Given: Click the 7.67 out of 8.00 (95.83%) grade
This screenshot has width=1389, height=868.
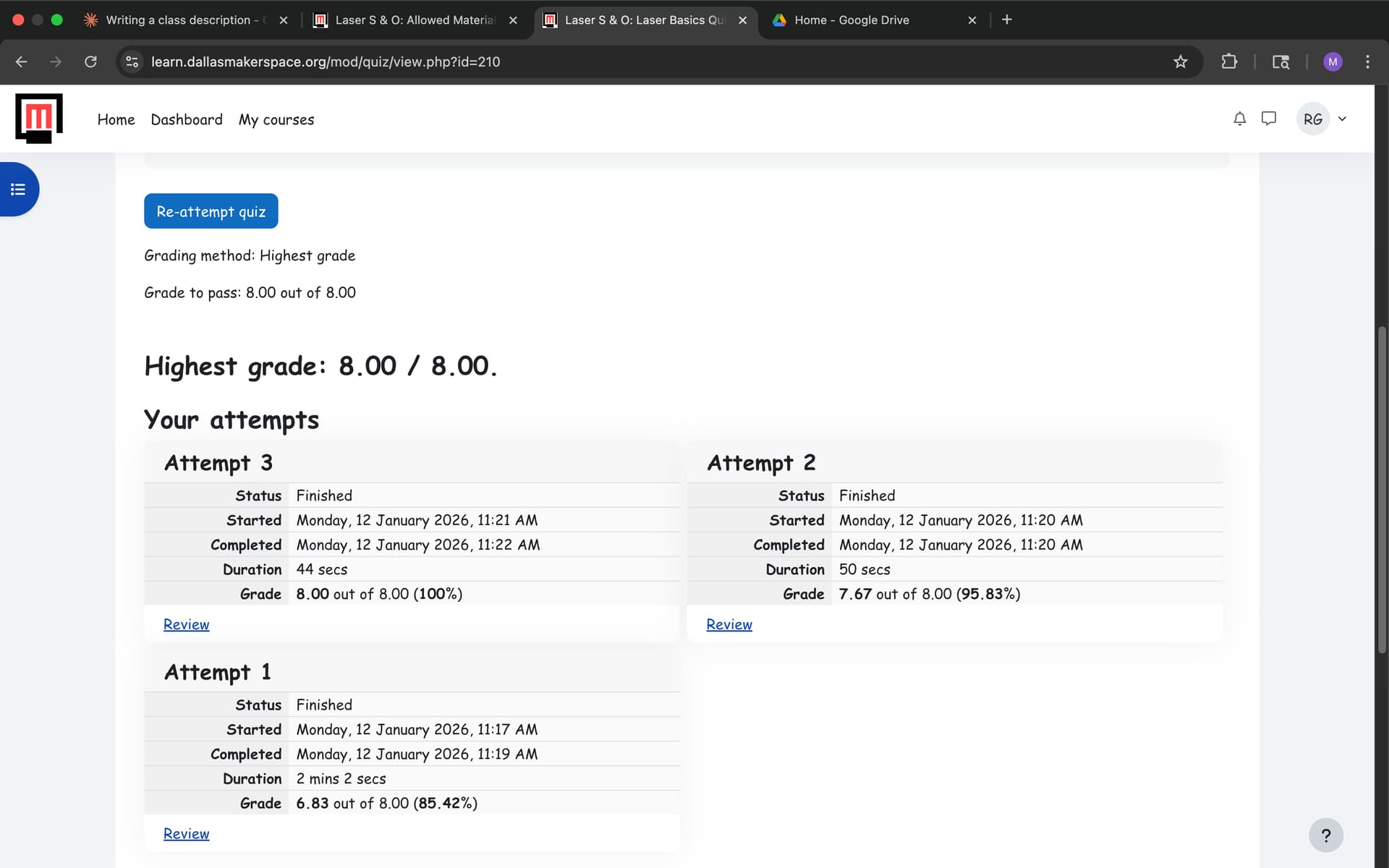Looking at the screenshot, I should click(x=930, y=594).
